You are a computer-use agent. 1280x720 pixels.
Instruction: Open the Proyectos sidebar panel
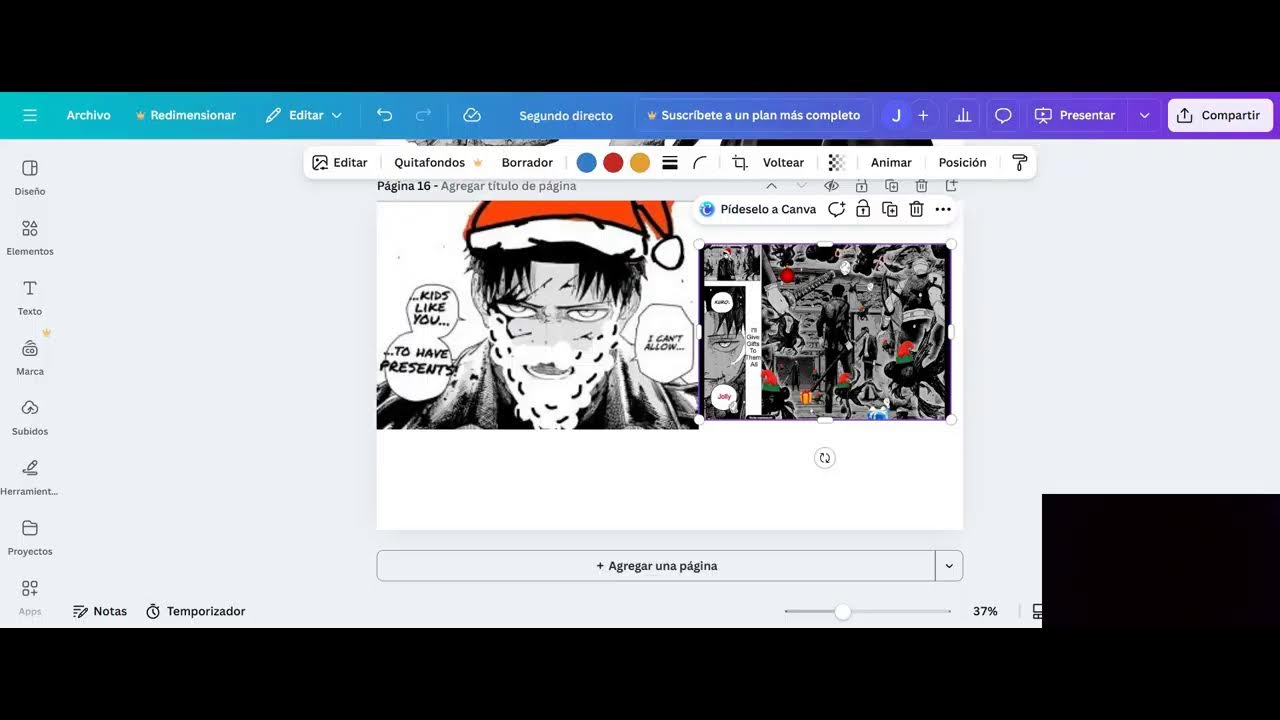(x=30, y=537)
